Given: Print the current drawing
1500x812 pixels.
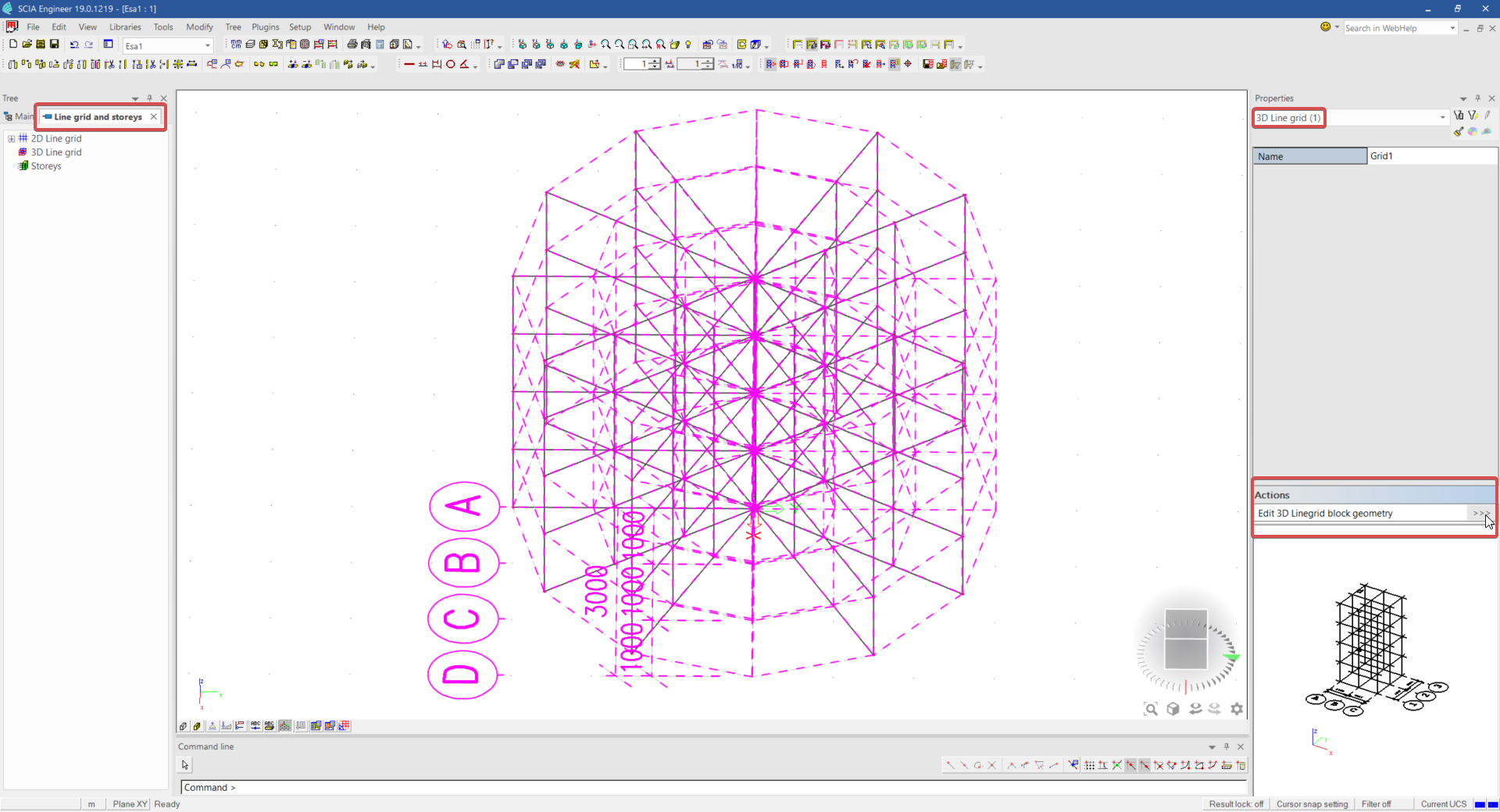Looking at the screenshot, I should 351,45.
